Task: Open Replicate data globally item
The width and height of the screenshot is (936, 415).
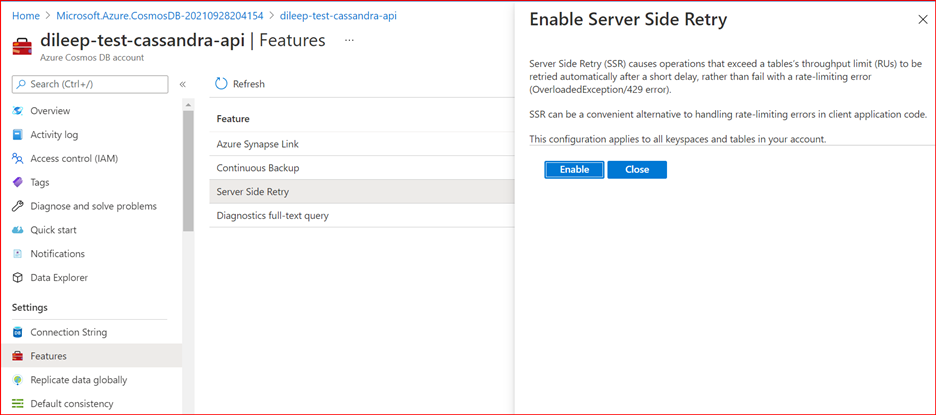Action: (x=79, y=380)
